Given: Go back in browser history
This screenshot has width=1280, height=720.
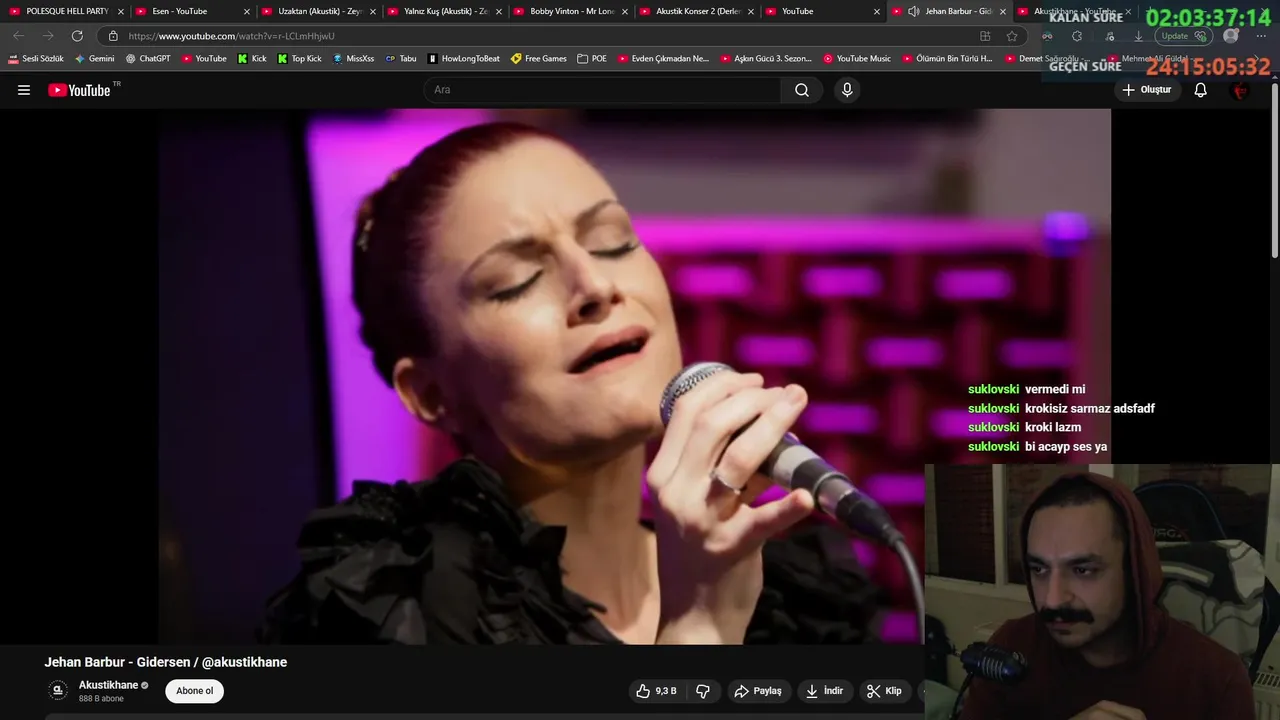Looking at the screenshot, I should tap(18, 36).
